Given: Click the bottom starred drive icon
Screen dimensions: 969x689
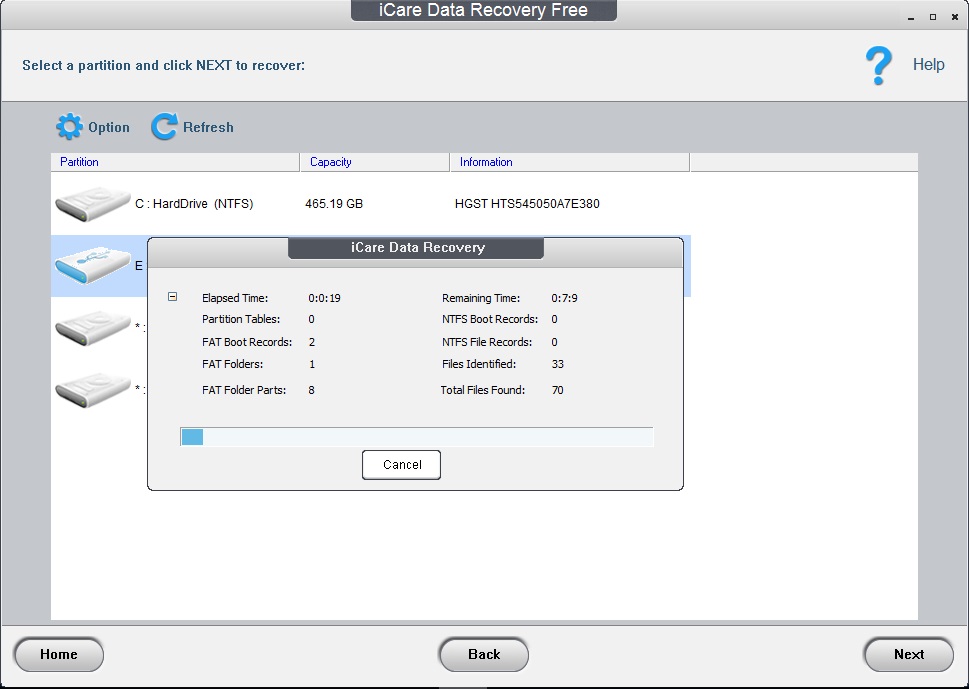Looking at the screenshot, I should [x=92, y=388].
